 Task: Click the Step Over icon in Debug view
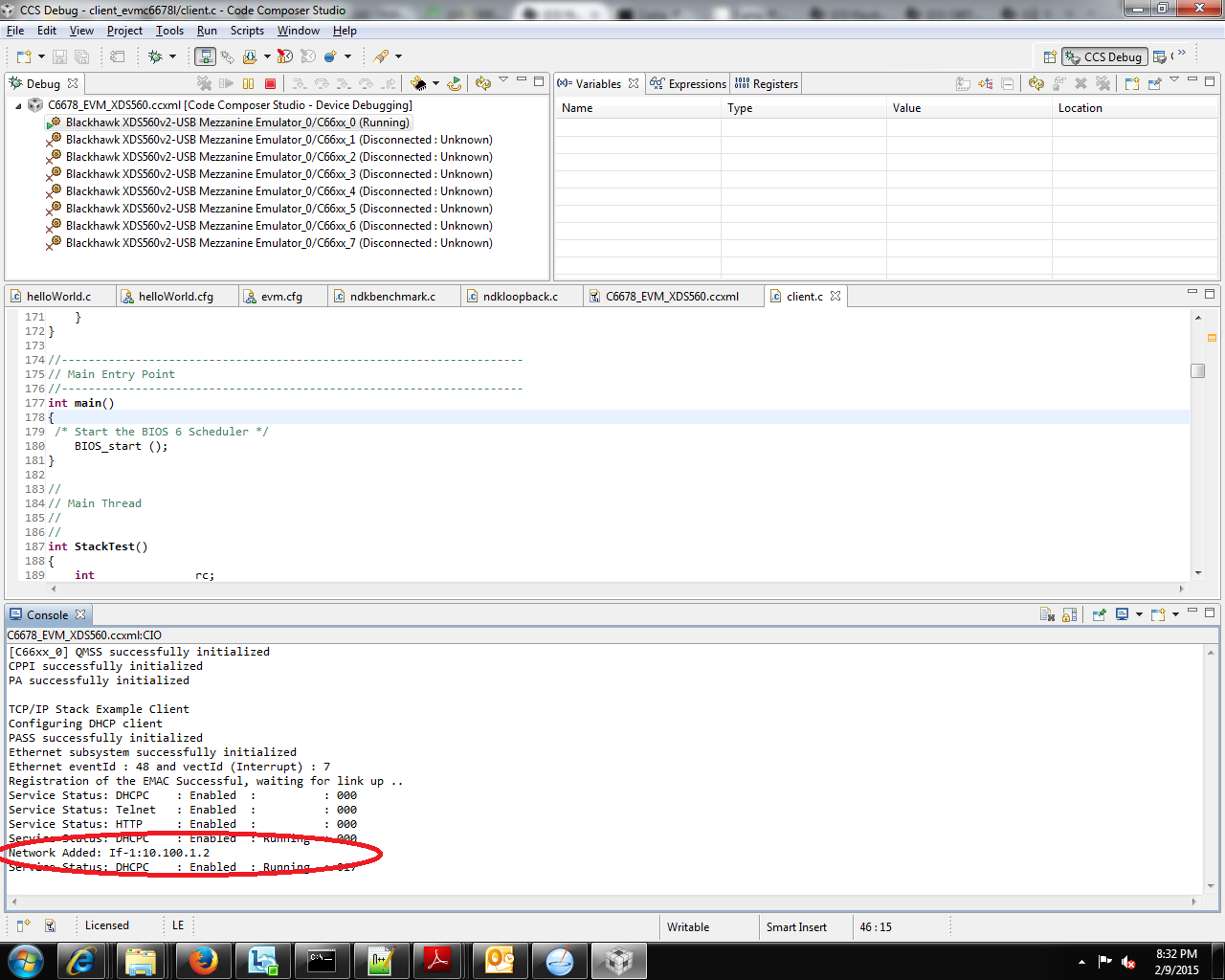tap(322, 84)
